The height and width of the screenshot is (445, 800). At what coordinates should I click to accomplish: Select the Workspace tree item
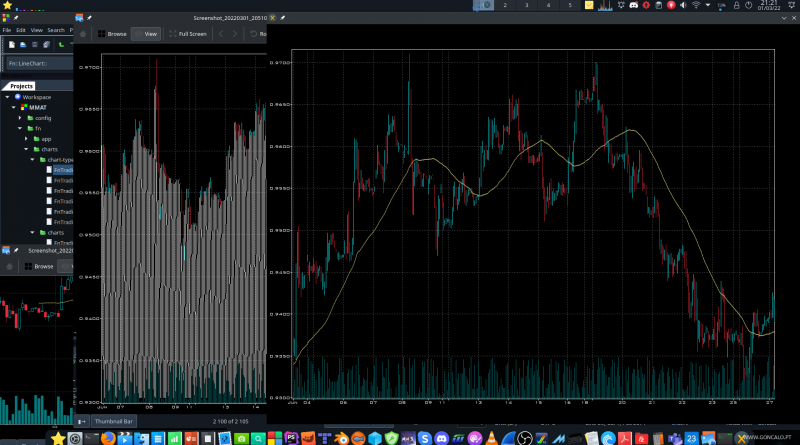tap(36, 97)
